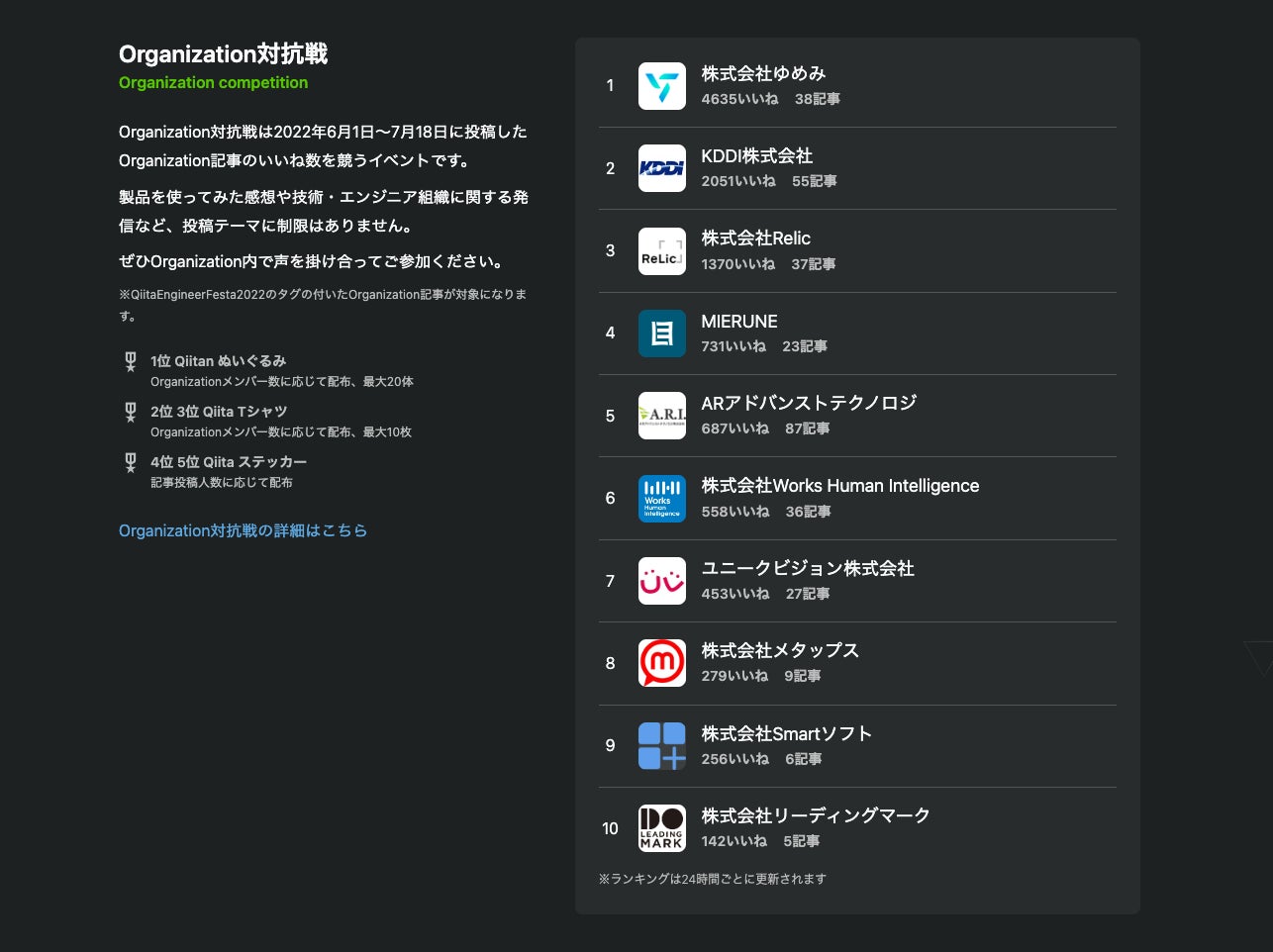Click the 256いいね count text
Screen dimensions: 1273x952
click(x=734, y=759)
